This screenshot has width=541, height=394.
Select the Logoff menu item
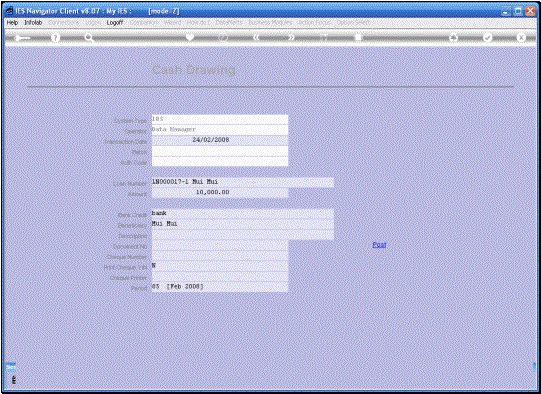[115, 22]
